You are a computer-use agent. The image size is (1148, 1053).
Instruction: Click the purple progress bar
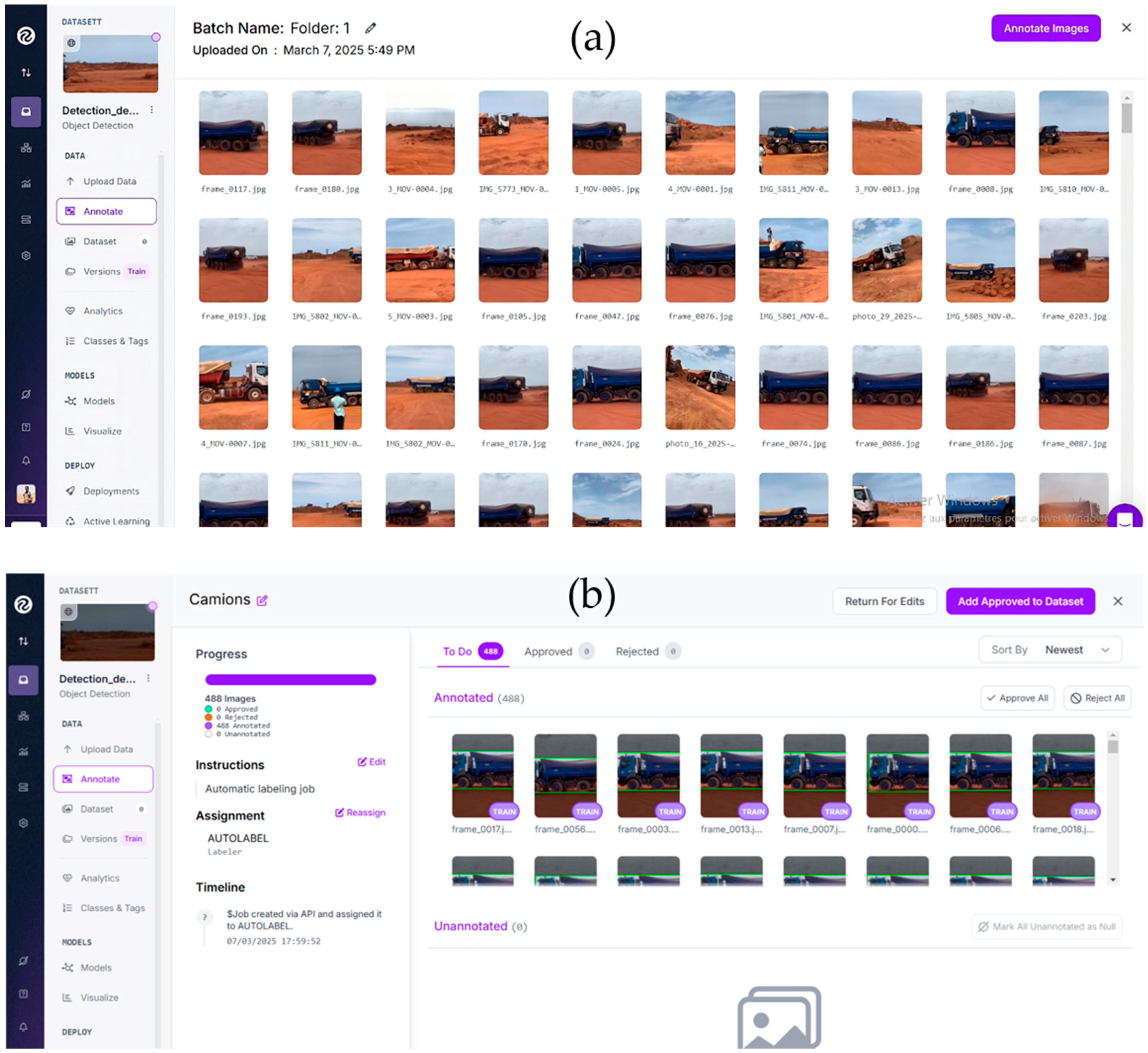coord(290,679)
